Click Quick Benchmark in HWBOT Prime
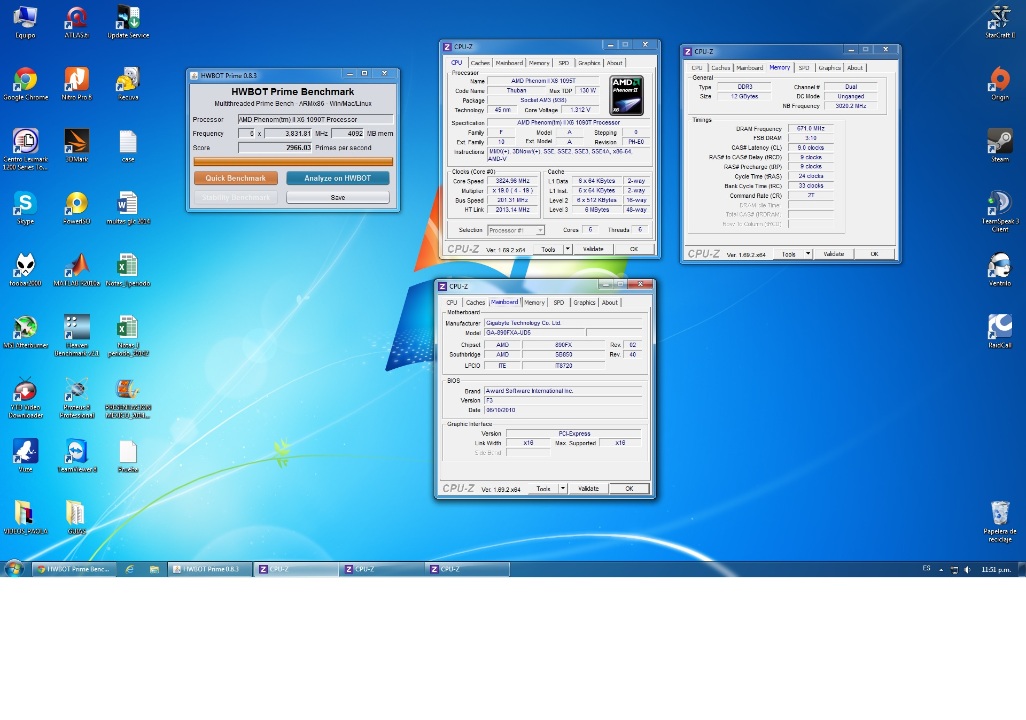This screenshot has width=1026, height=720. (x=236, y=178)
